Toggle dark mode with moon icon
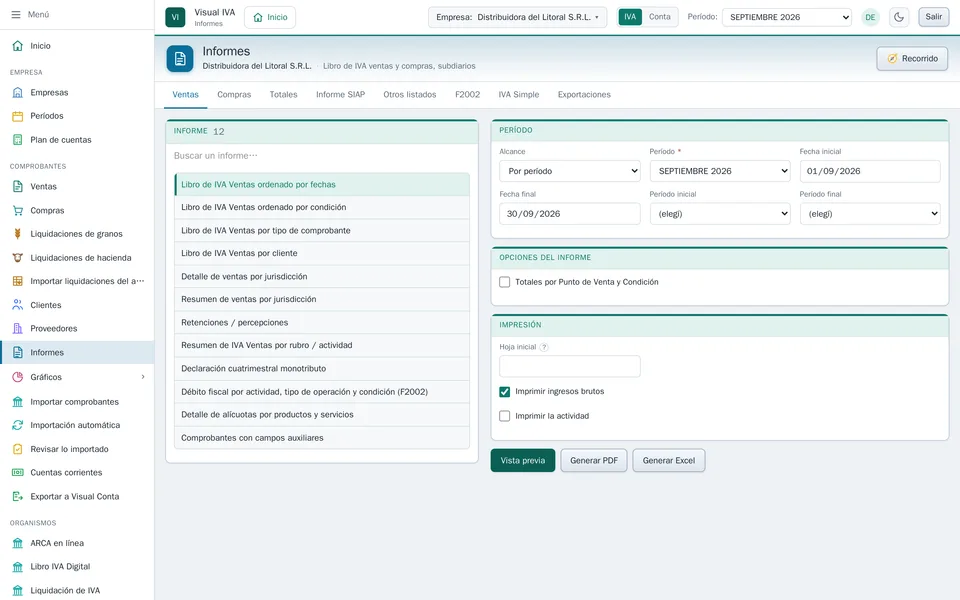Image resolution: width=960 pixels, height=600 pixels. pyautogui.click(x=899, y=17)
